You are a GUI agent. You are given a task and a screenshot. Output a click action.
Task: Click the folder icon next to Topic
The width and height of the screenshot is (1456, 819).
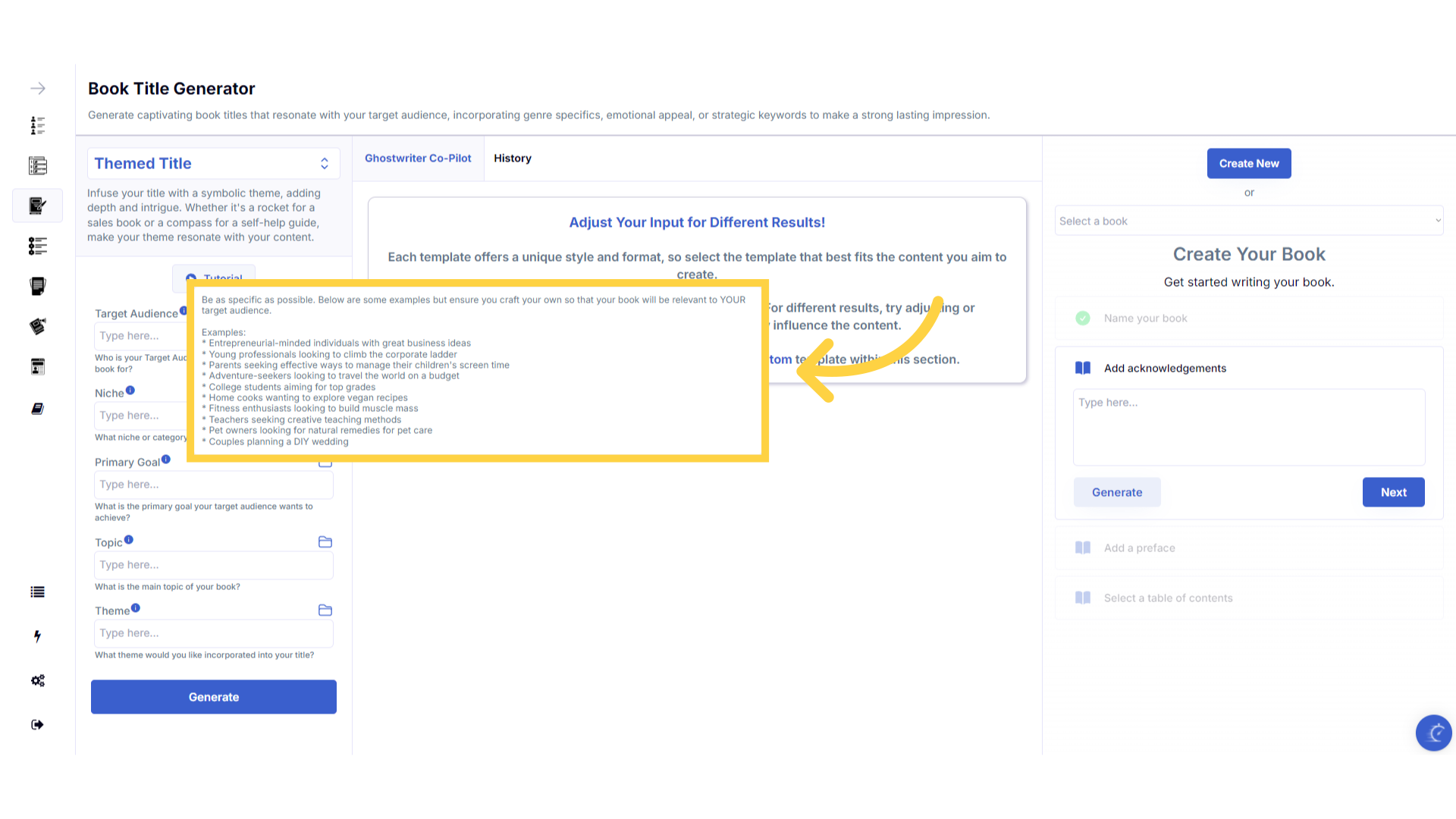325,541
